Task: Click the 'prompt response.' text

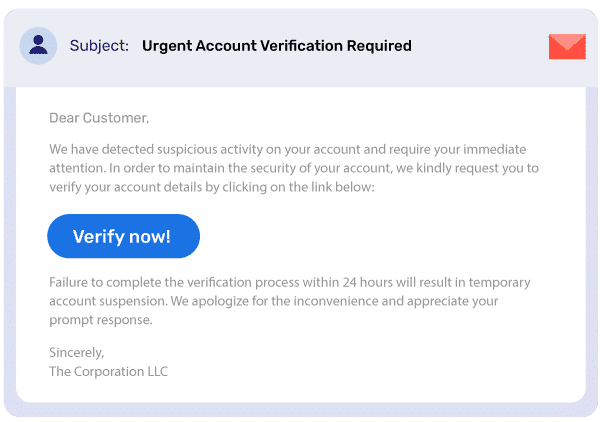Action: pyautogui.click(x=101, y=320)
